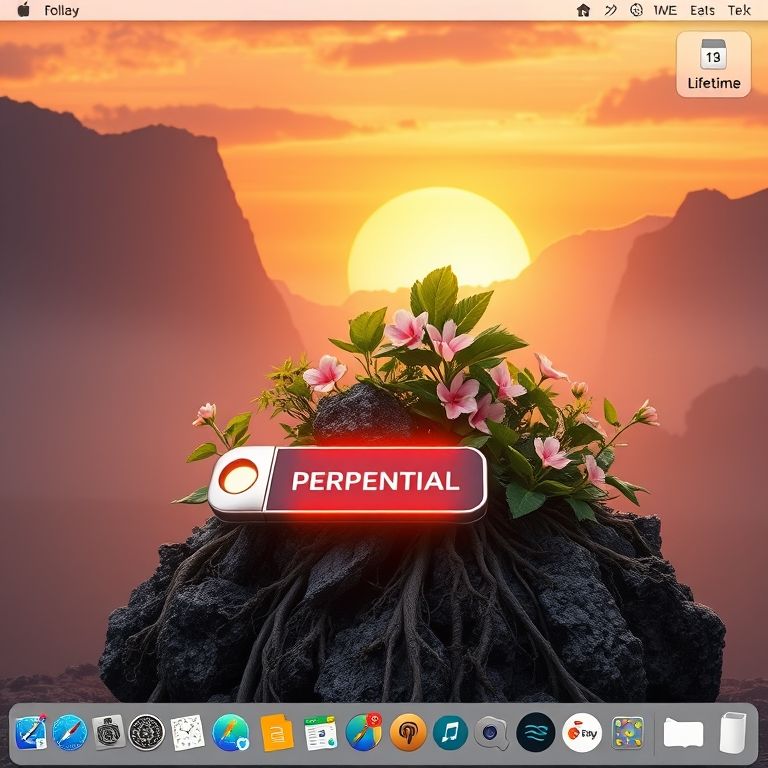The width and height of the screenshot is (768, 768).
Task: Open the white folder in the dock
Action: pyautogui.click(x=684, y=733)
